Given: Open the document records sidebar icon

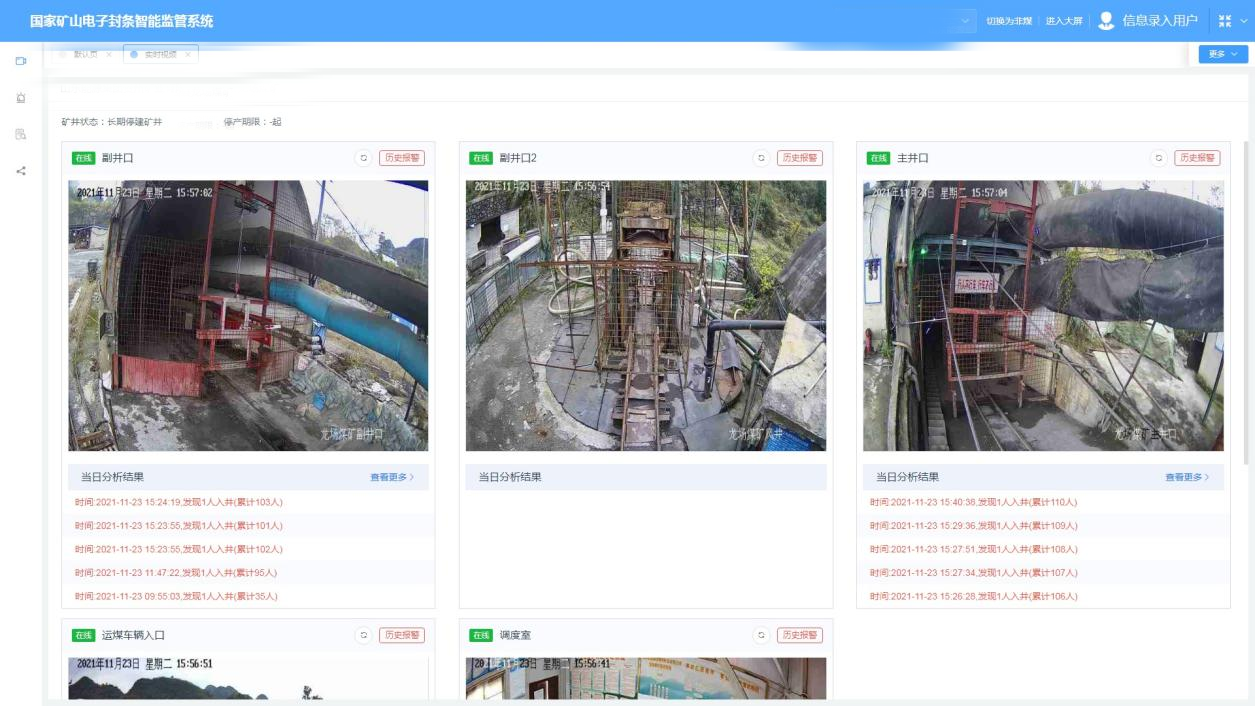Looking at the screenshot, I should 20,134.
